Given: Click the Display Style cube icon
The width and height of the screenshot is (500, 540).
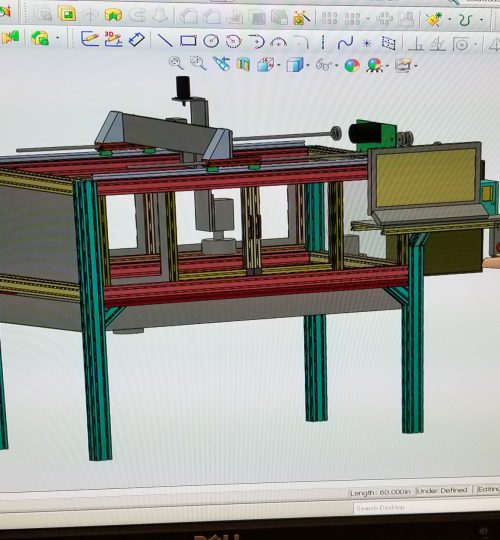Looking at the screenshot, I should (295, 65).
